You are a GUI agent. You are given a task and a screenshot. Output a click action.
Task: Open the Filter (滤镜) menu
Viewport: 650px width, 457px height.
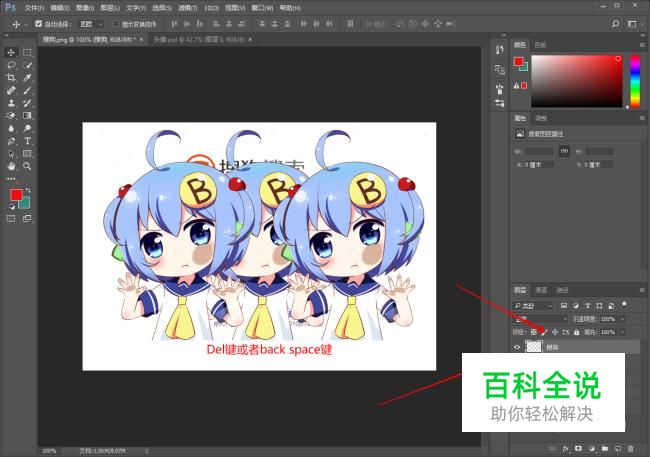(187, 8)
